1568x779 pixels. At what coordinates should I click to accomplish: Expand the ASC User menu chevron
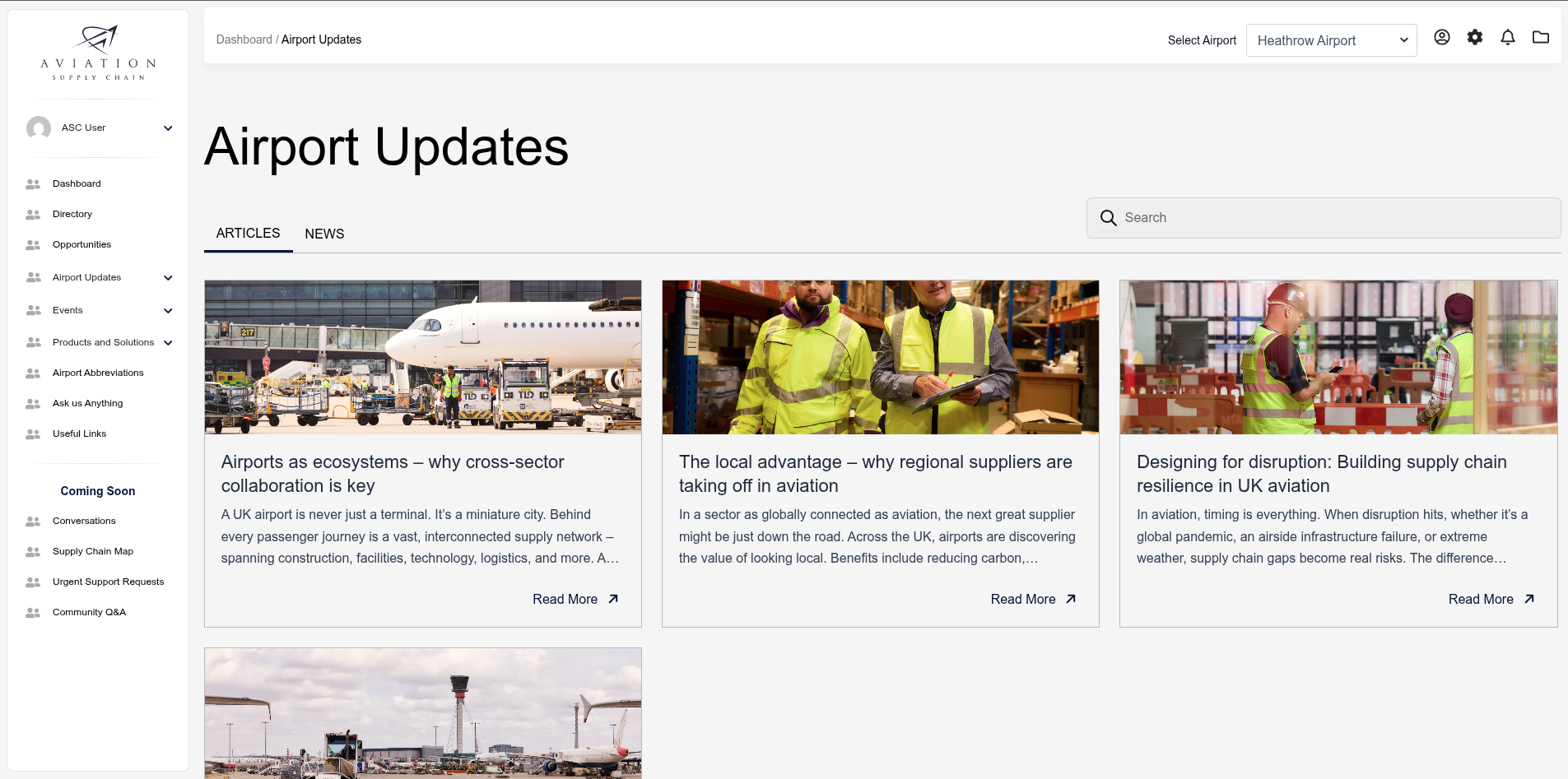coord(168,128)
